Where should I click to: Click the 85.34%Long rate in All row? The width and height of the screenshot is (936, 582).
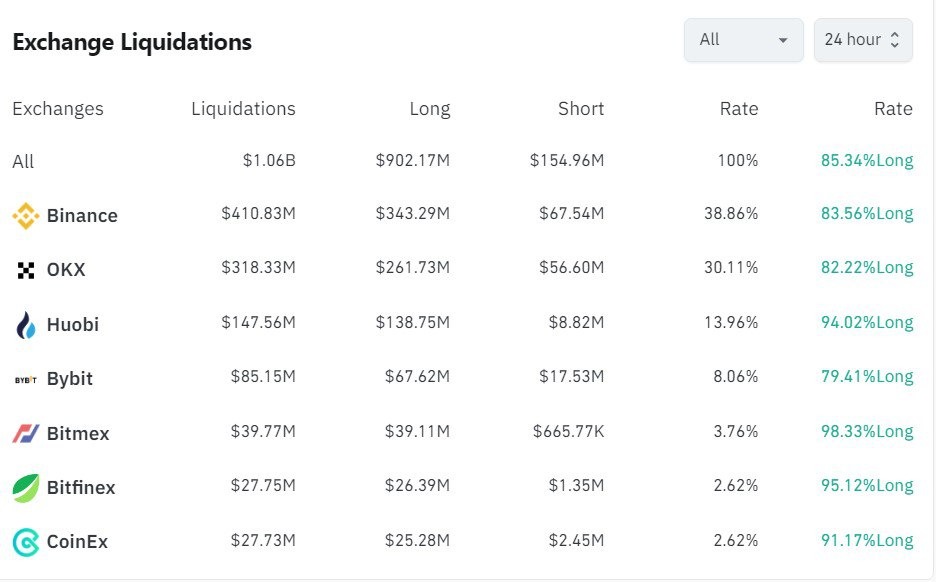866,161
